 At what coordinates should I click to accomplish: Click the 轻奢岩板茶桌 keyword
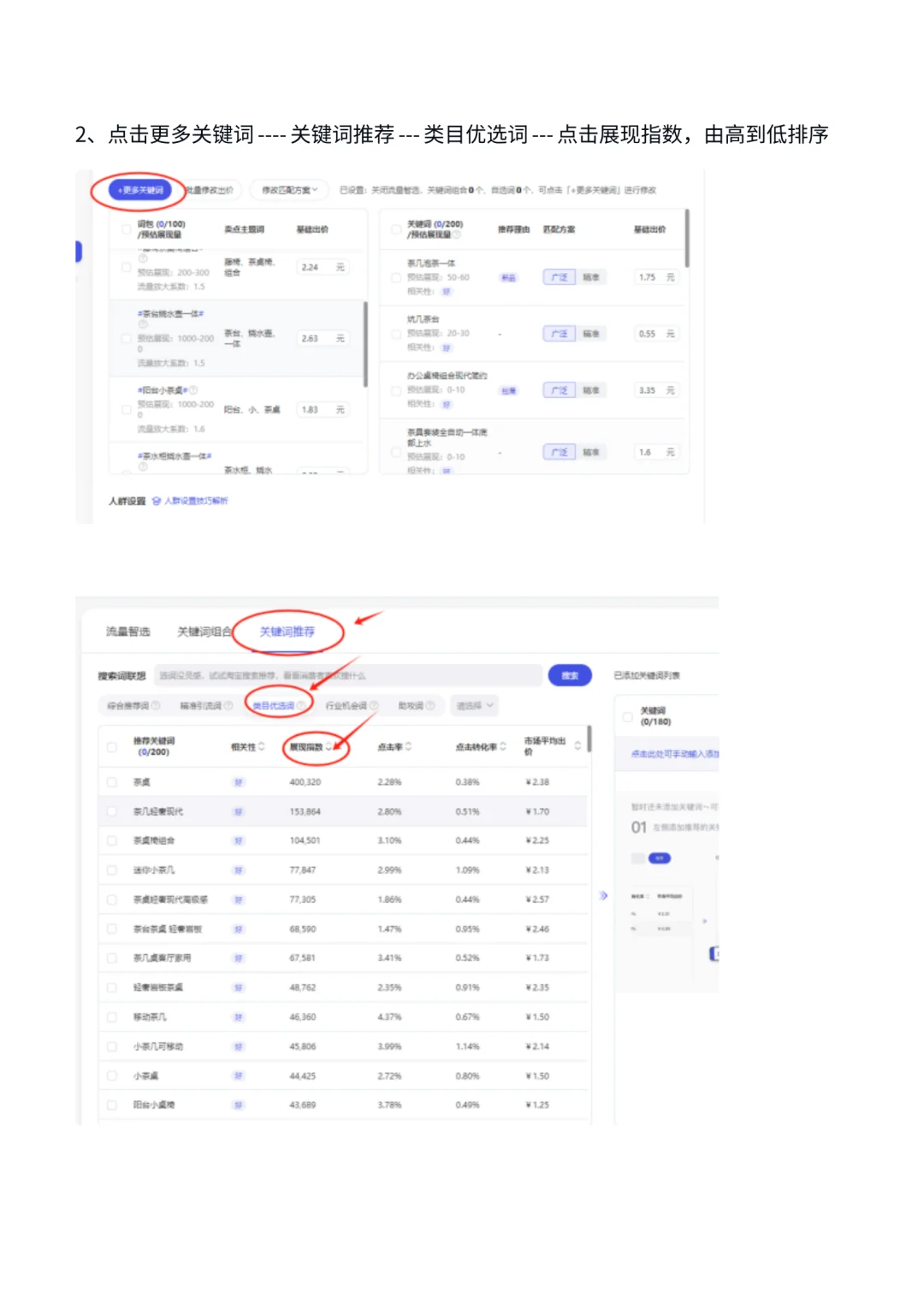pos(157,988)
